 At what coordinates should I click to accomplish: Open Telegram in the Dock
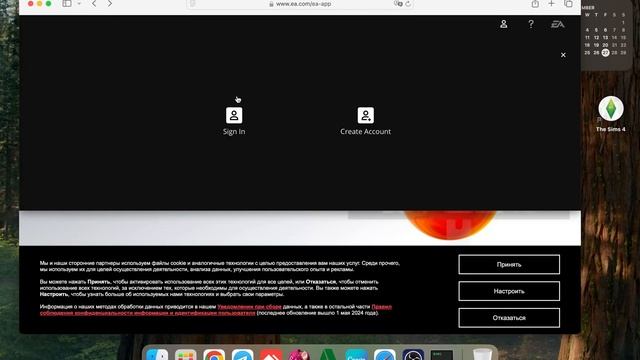click(x=242, y=354)
